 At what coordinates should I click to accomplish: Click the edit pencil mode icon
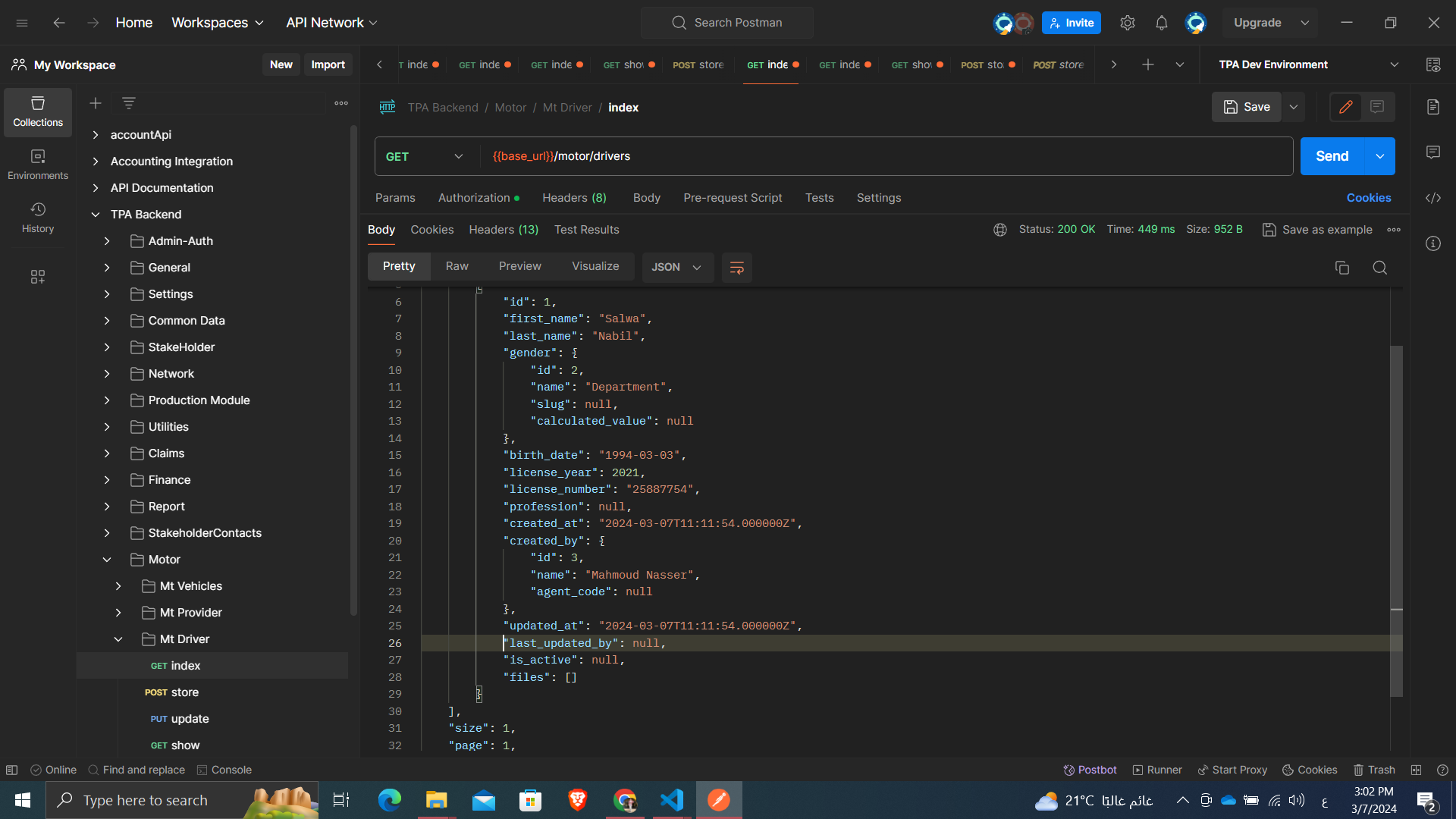(x=1346, y=107)
